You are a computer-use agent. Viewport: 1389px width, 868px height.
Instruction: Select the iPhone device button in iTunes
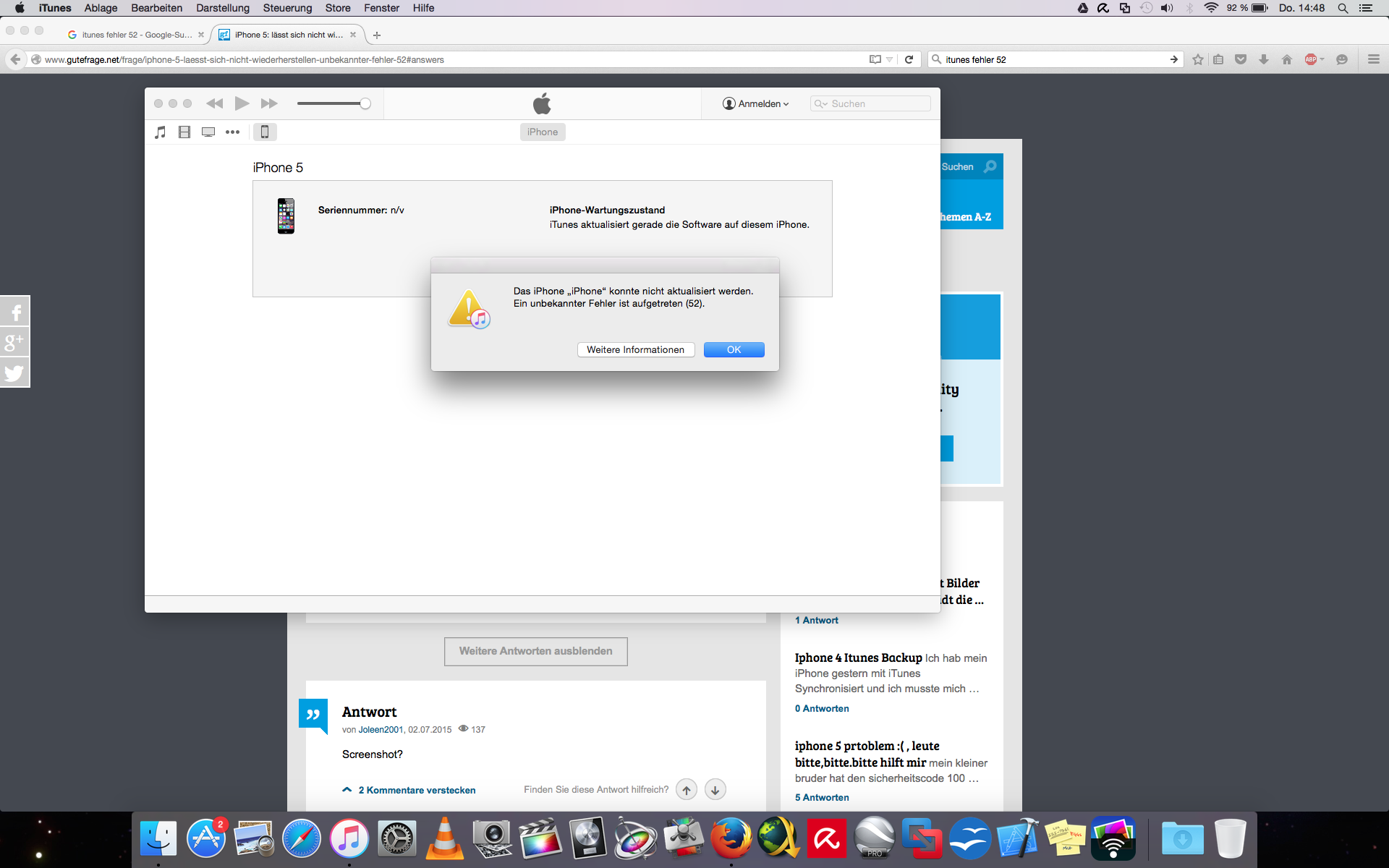[x=265, y=132]
